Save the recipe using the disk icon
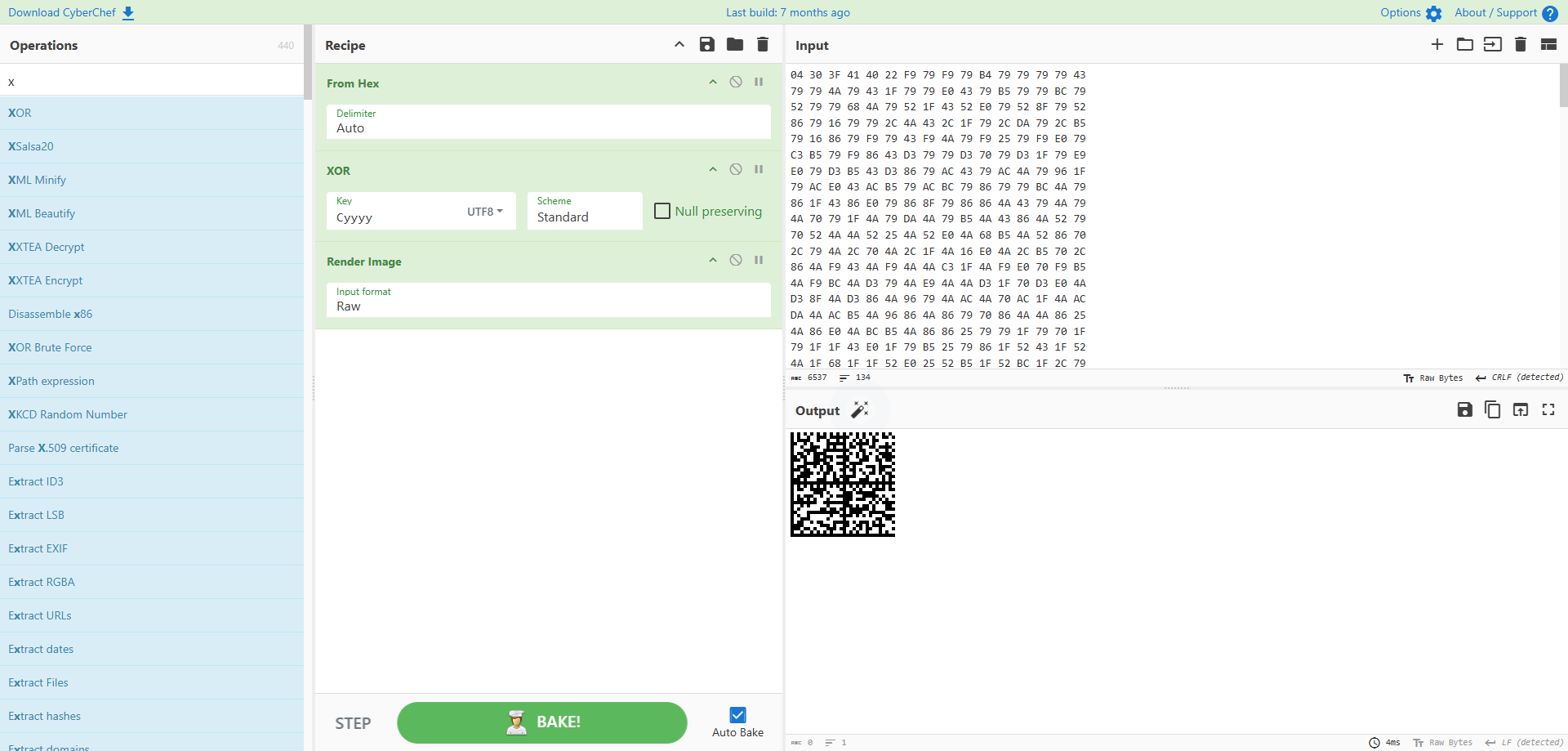This screenshot has height=751, width=1568. (707, 45)
